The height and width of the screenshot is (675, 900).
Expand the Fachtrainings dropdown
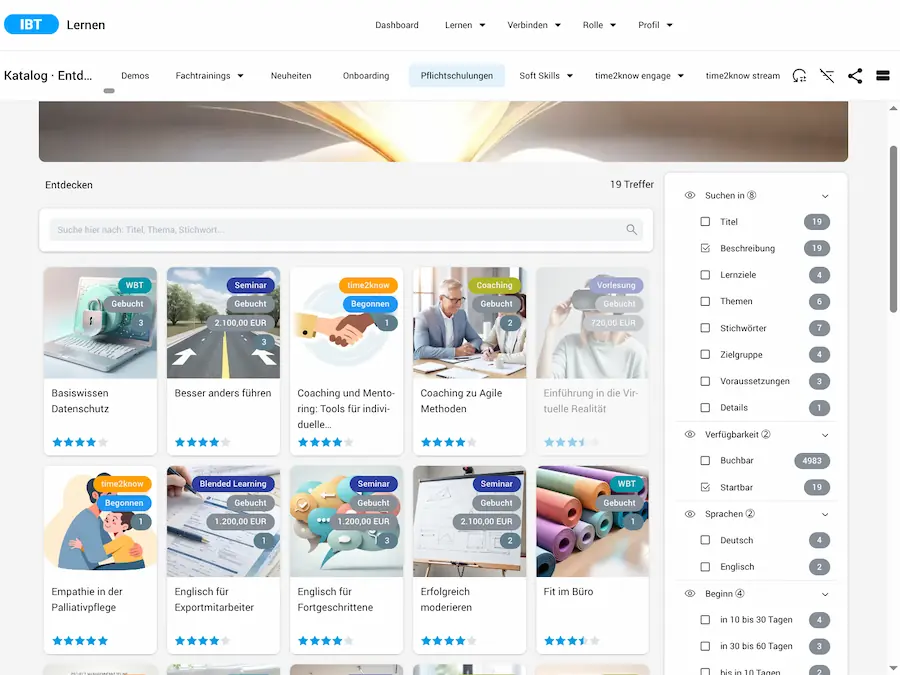point(210,76)
